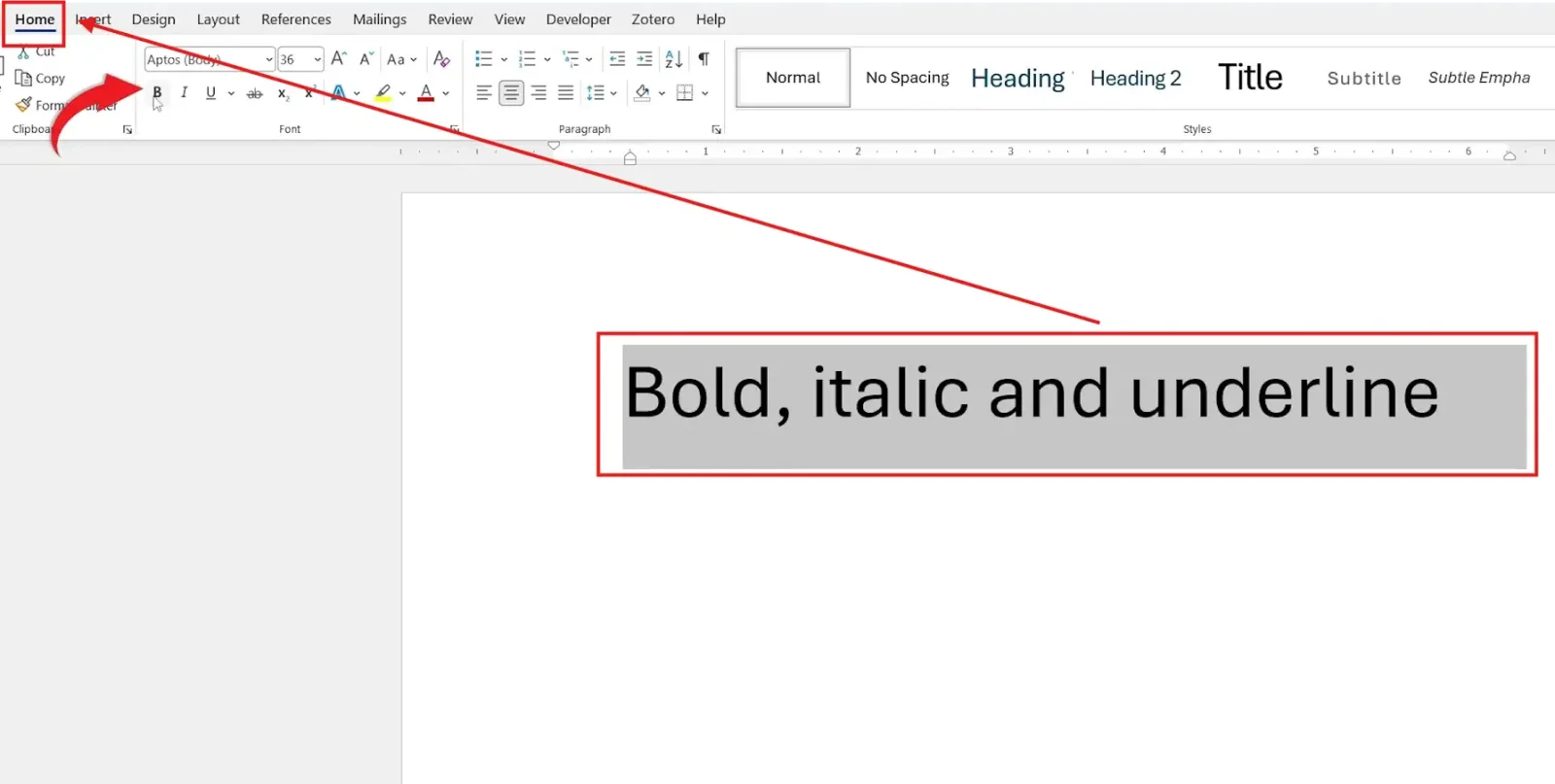
Task: Align text to the right
Action: 538,93
